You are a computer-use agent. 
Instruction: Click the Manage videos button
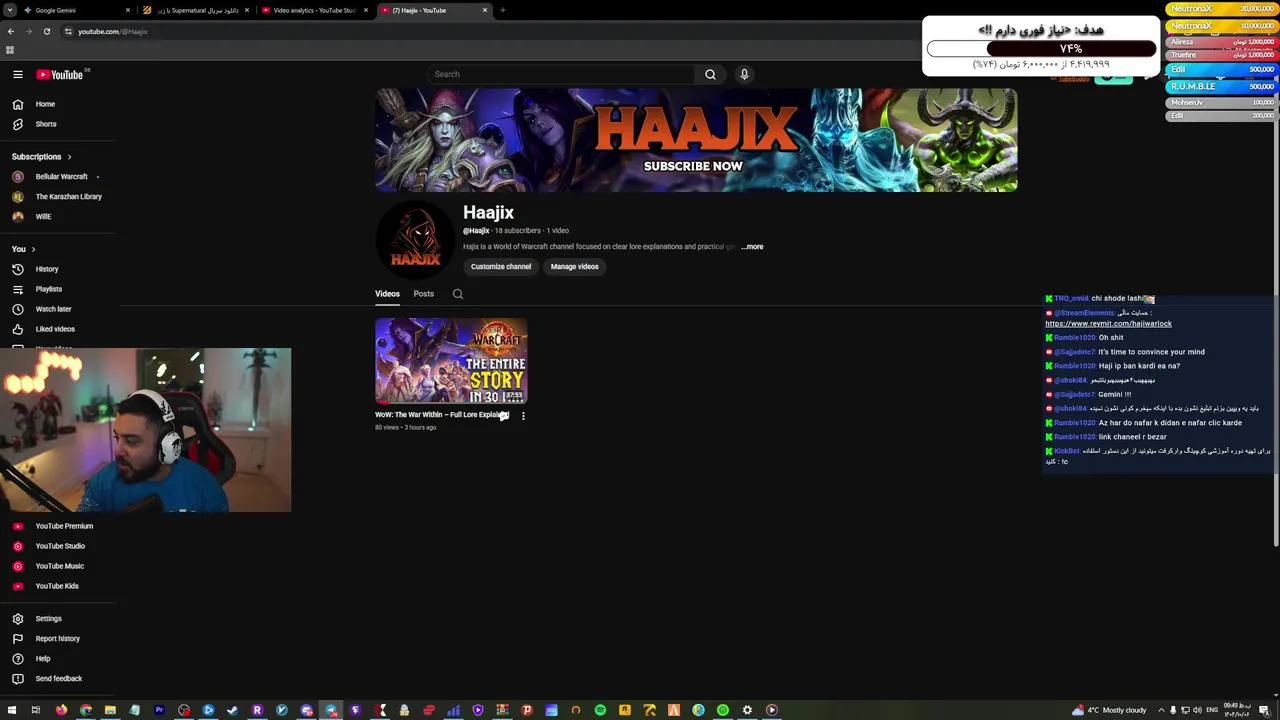[x=575, y=267]
